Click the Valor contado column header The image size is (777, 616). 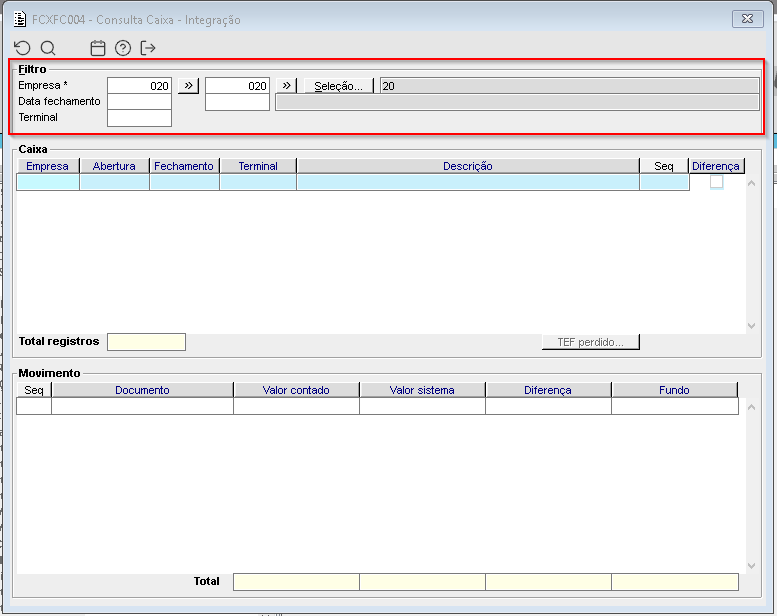pos(296,390)
